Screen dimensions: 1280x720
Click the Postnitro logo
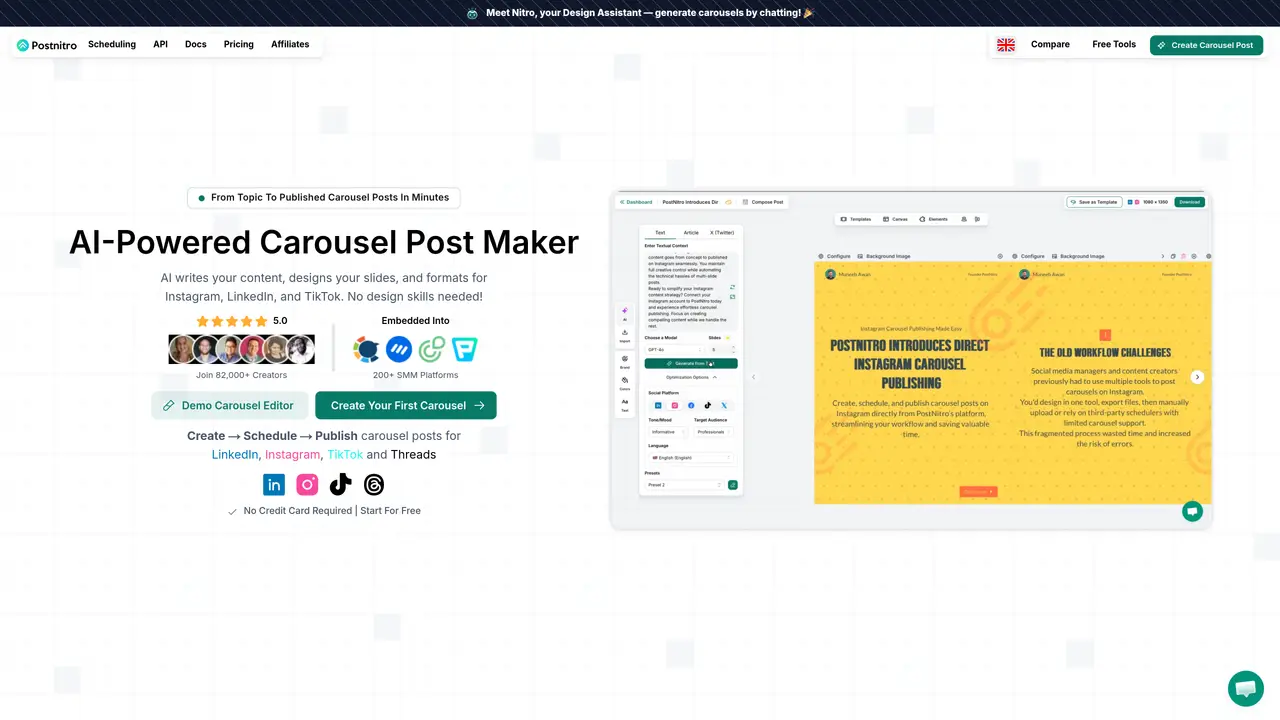pyautogui.click(x=47, y=45)
